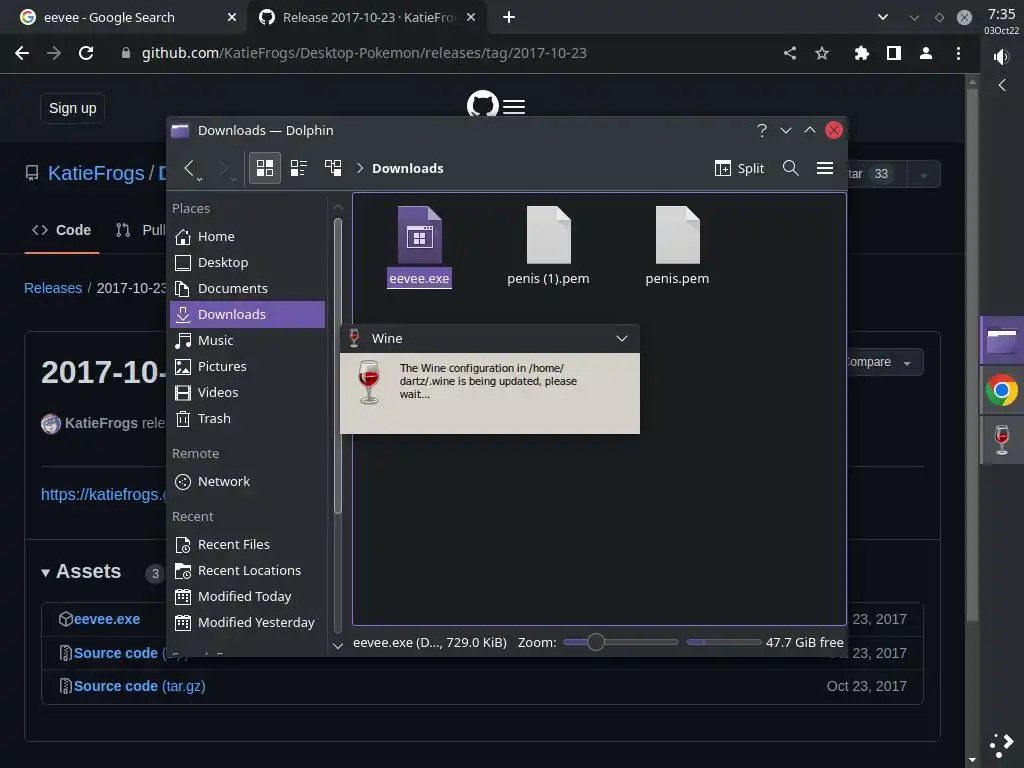Viewport: 1024px width, 768px height.
Task: Open the Code tab on GitHub
Action: pos(61,230)
